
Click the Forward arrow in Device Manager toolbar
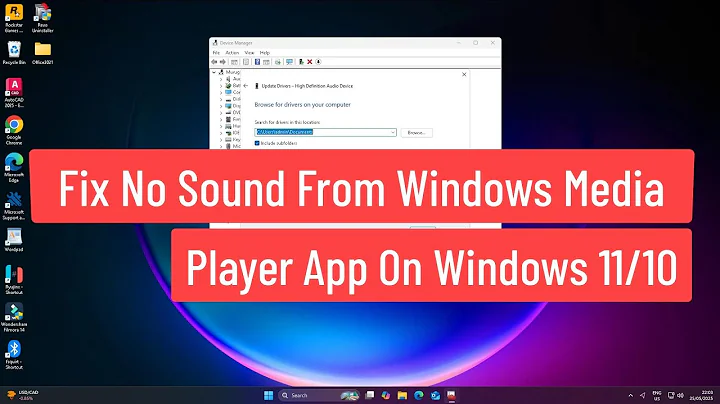(x=222, y=62)
